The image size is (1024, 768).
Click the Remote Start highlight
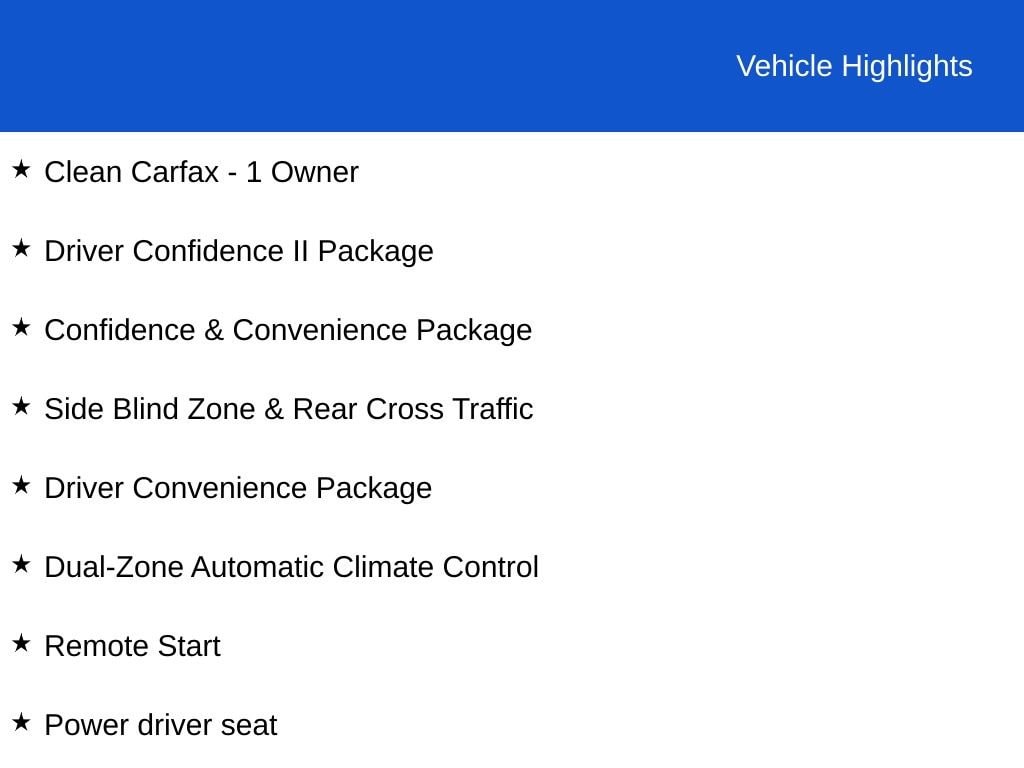click(x=133, y=647)
